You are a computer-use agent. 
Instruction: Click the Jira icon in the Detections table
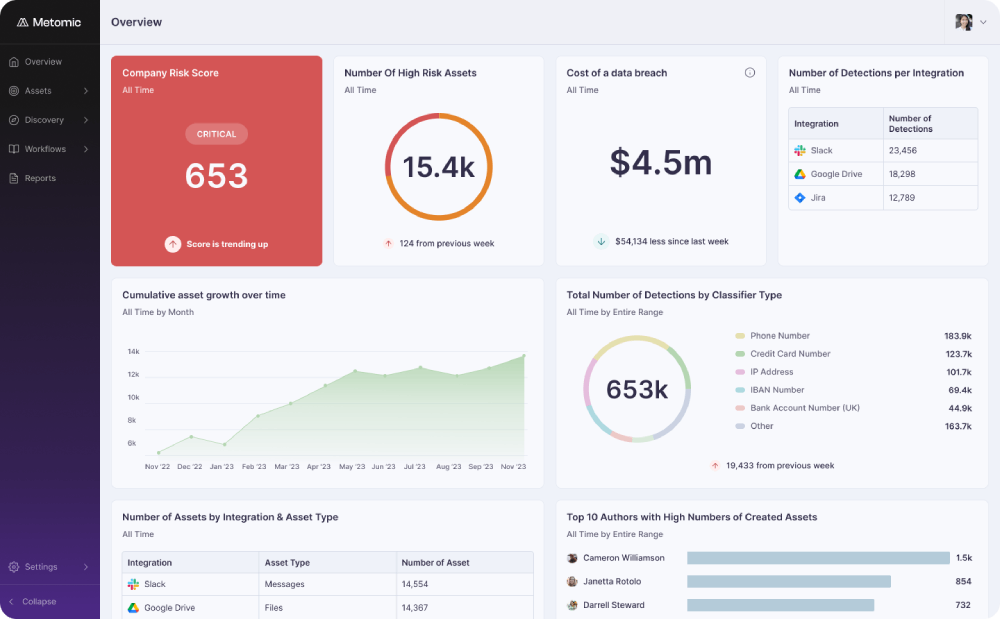pyautogui.click(x=800, y=198)
